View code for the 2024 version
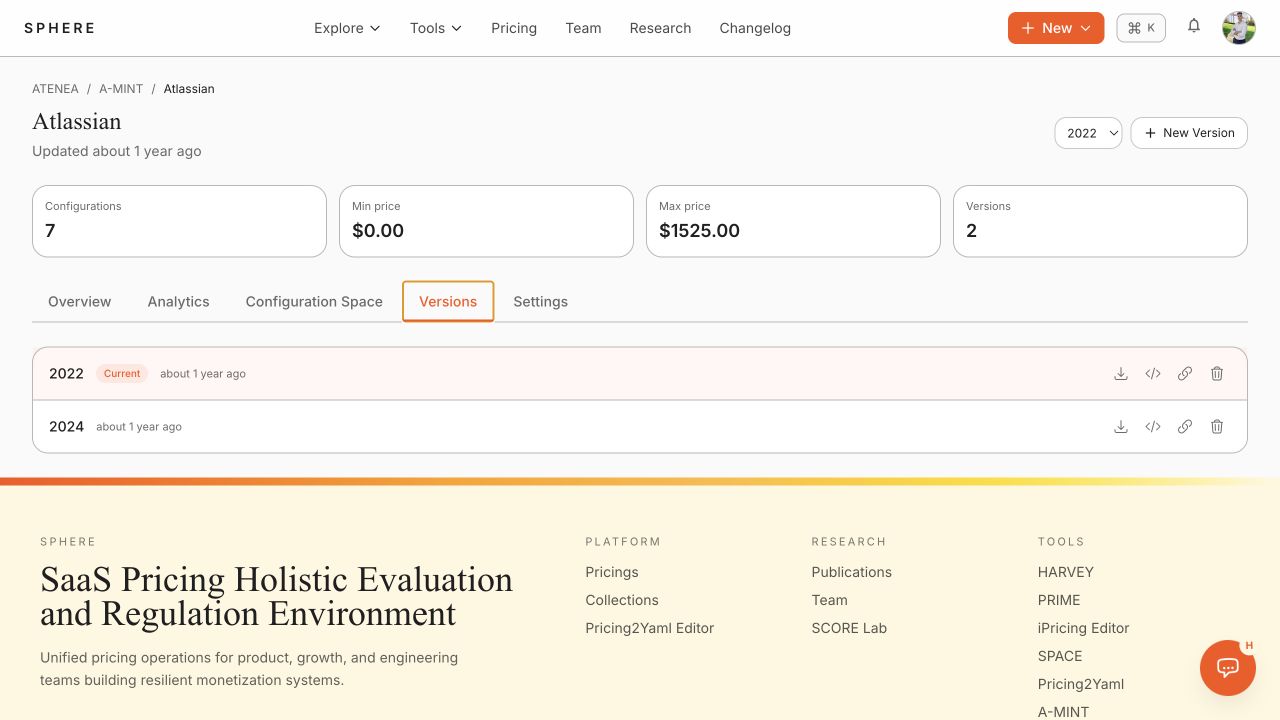 click(x=1153, y=427)
